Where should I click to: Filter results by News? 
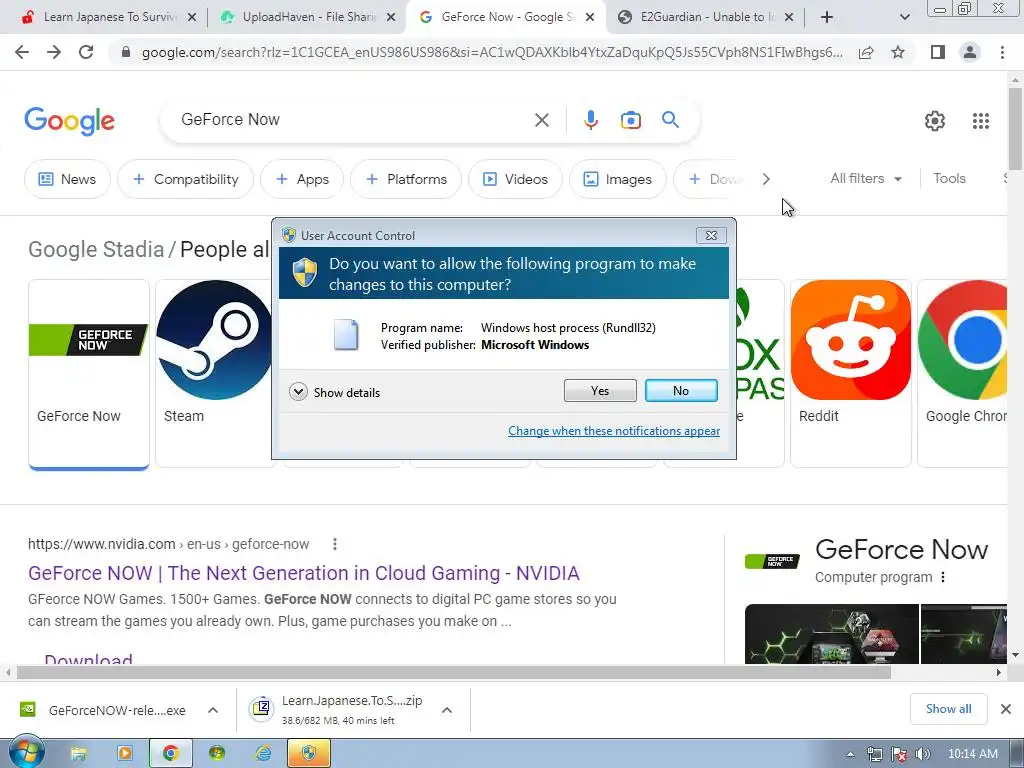pos(67,179)
